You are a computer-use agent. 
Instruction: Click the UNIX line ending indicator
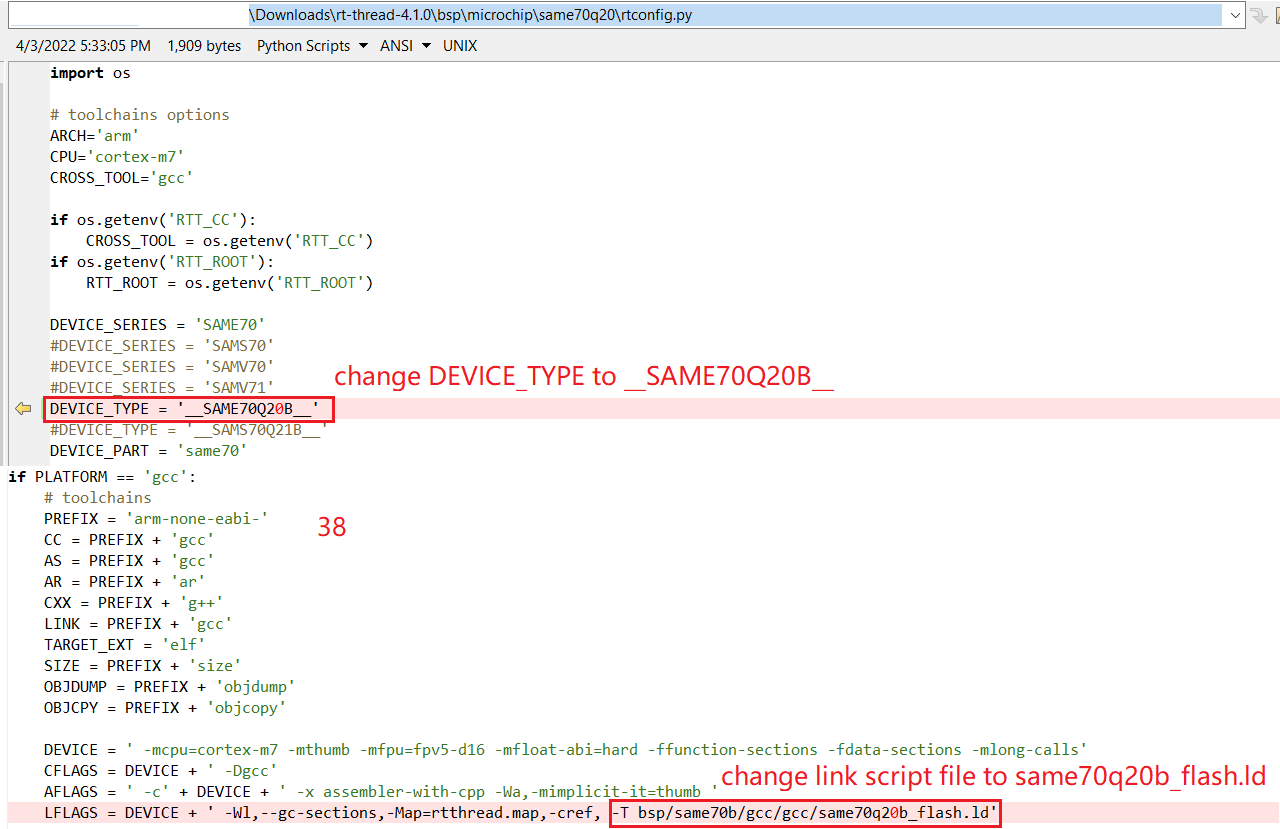460,46
